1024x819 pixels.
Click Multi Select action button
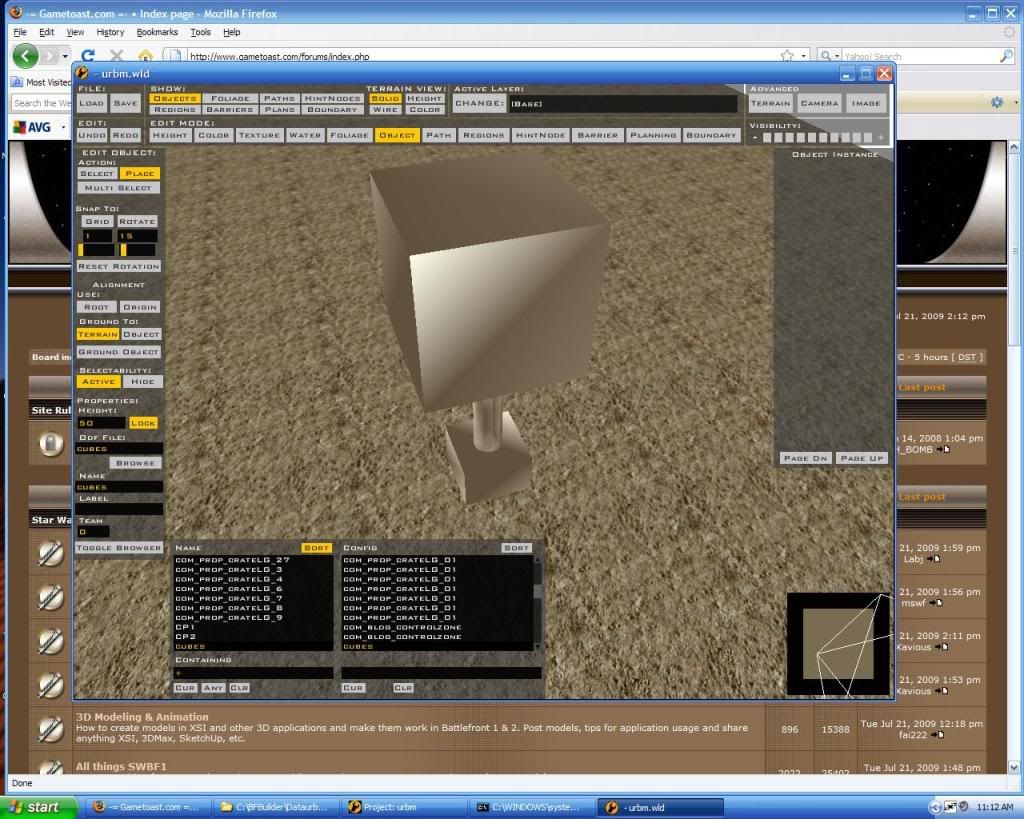(118, 188)
